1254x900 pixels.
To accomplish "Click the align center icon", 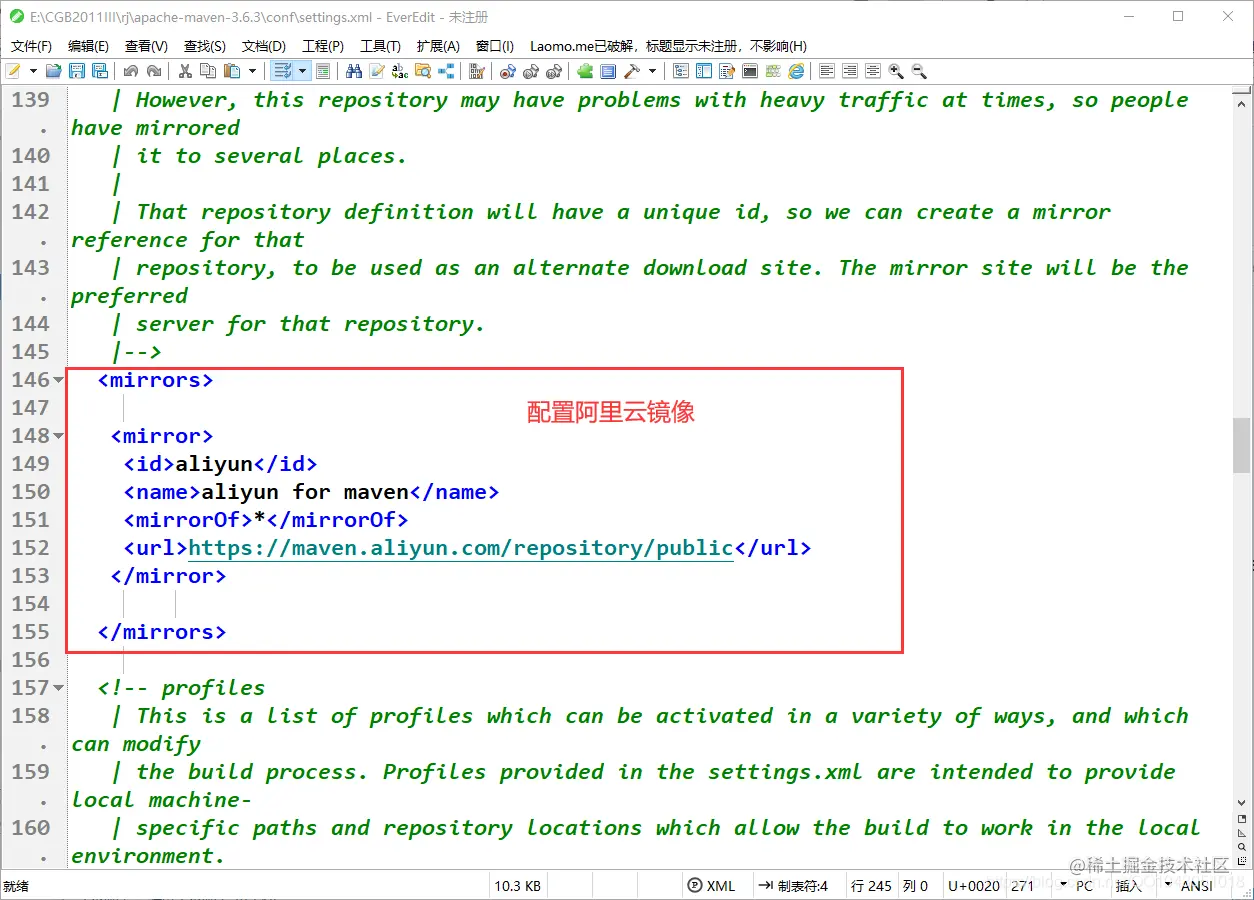I will (x=873, y=71).
